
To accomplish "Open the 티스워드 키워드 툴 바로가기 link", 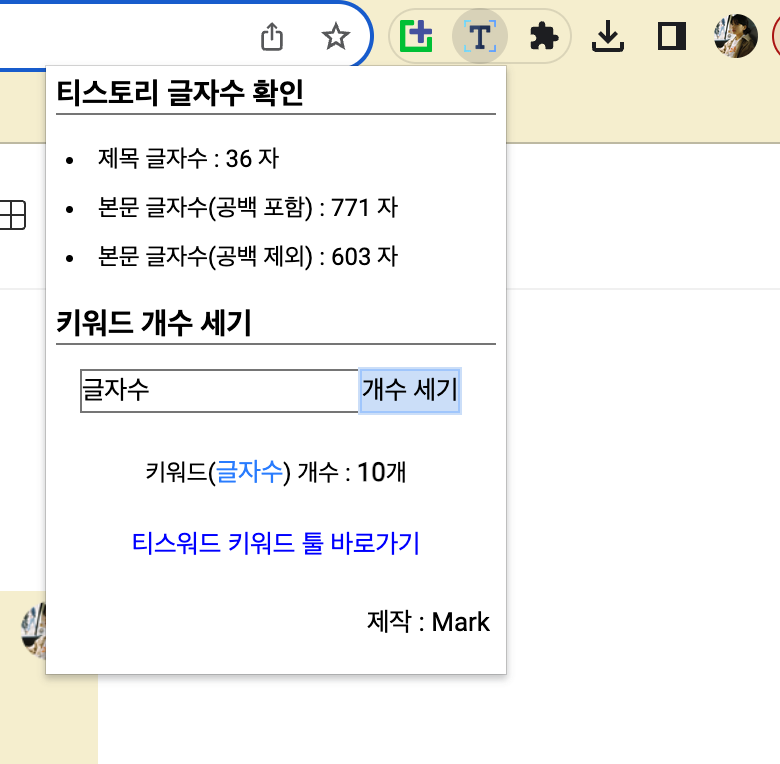I will [x=276, y=543].
